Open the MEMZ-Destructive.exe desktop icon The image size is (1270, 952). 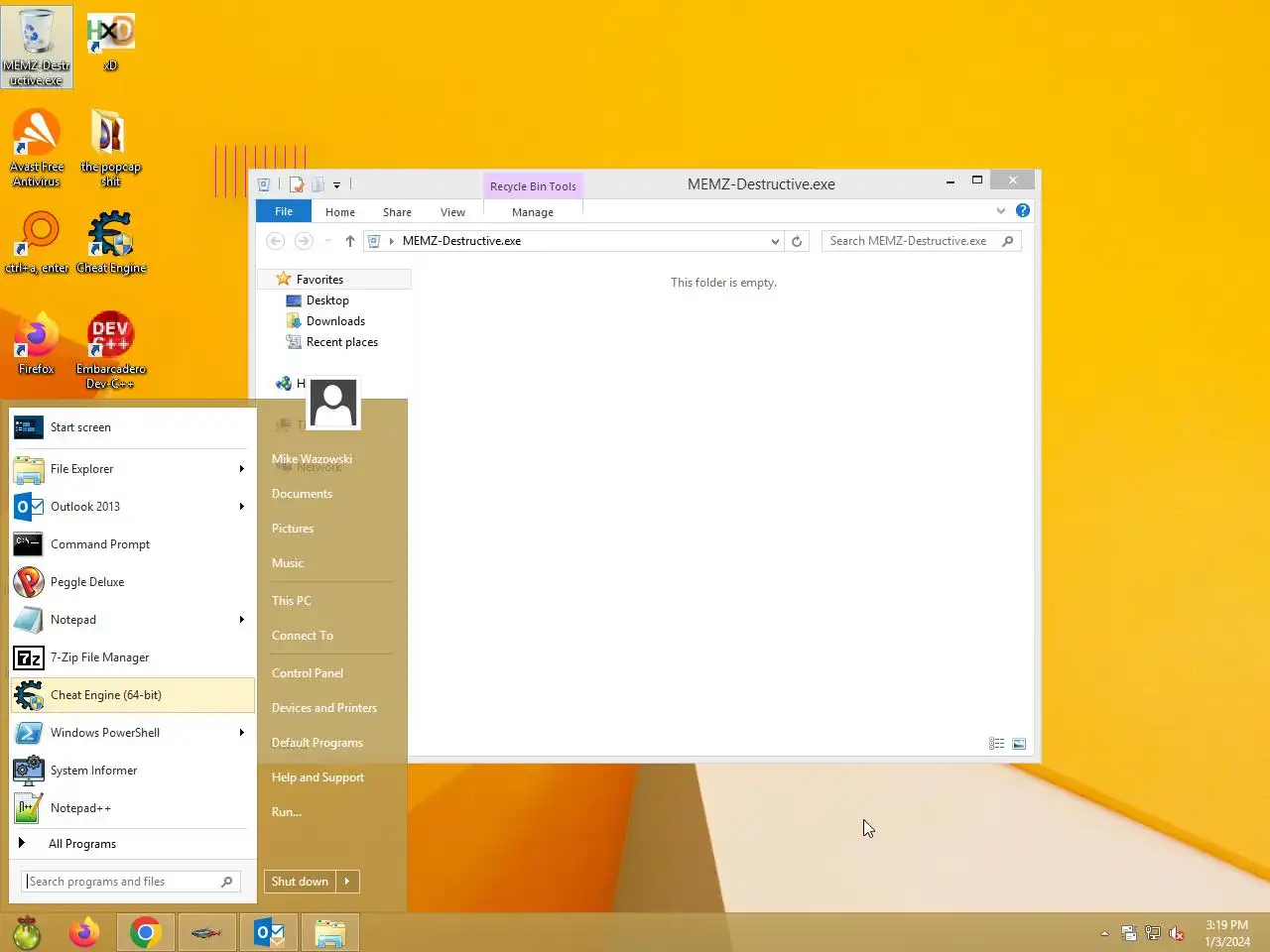(37, 47)
